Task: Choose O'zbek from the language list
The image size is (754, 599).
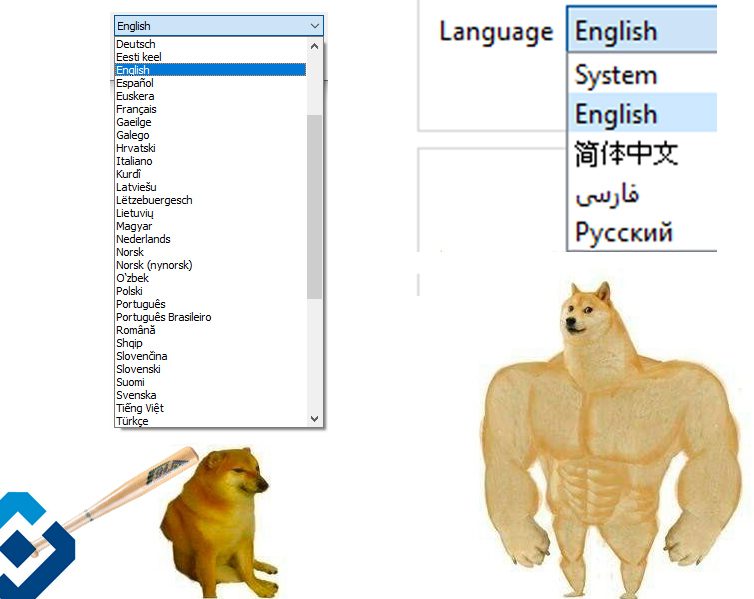Action: (211, 277)
